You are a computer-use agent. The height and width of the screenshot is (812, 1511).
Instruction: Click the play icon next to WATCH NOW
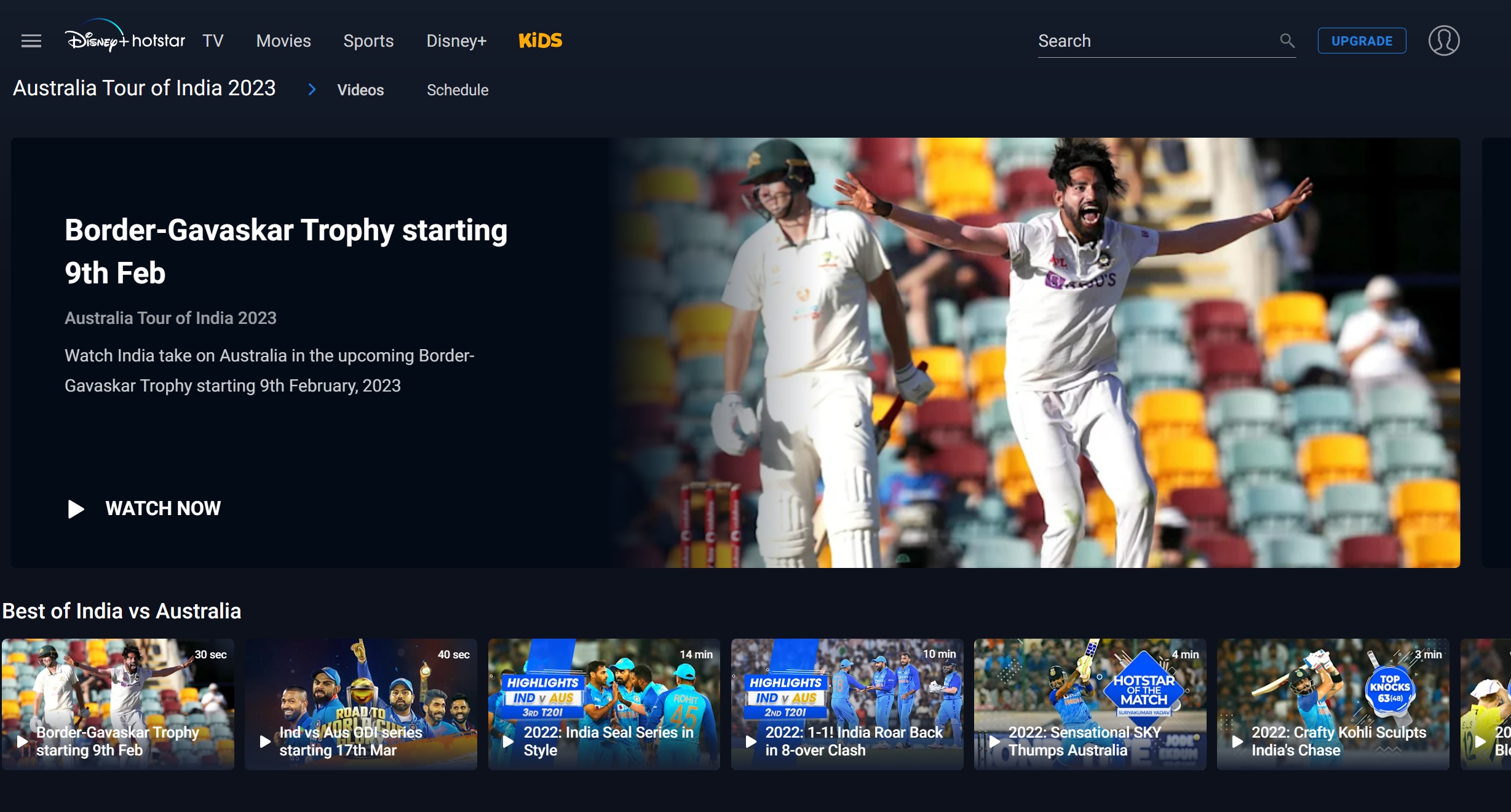tap(76, 508)
